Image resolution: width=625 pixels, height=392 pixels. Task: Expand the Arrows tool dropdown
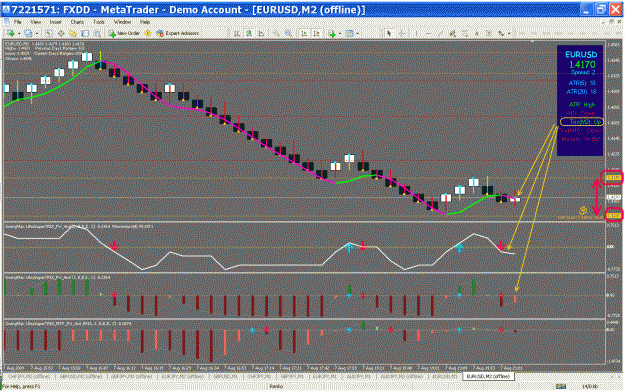(509, 33)
